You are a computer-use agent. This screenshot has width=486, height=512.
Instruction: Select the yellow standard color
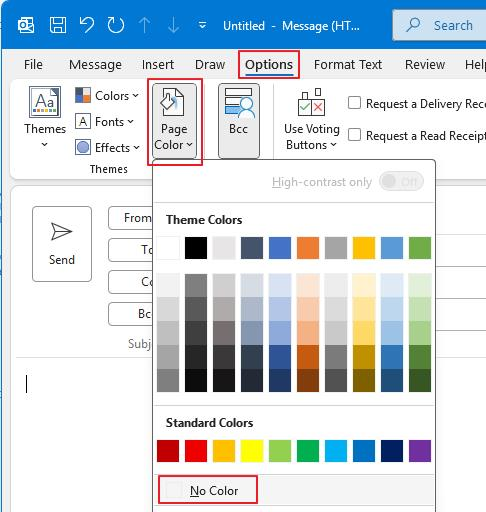[252, 451]
